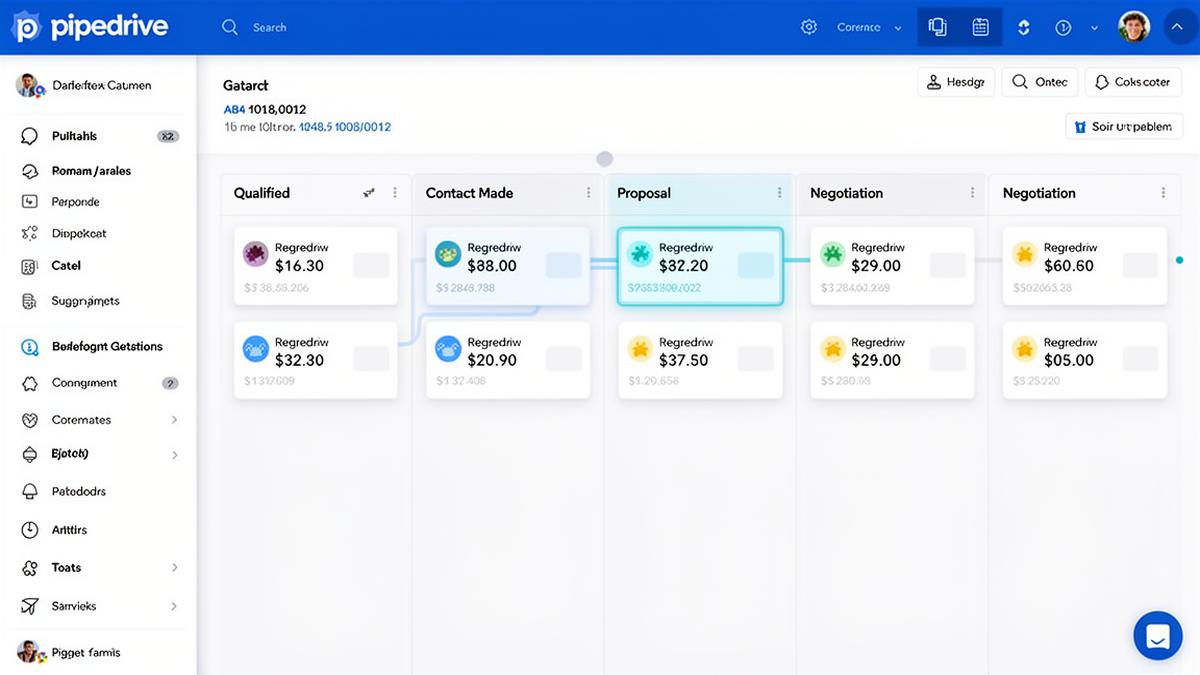The image size is (1200, 675).
Task: Click the Coks coter button
Action: pos(1133,82)
